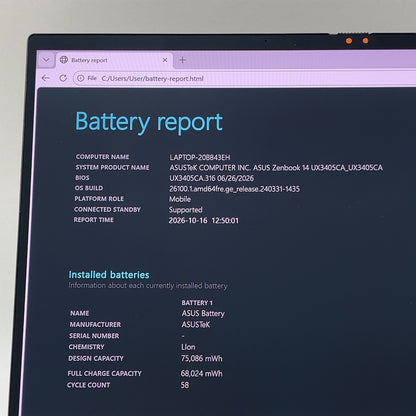The width and height of the screenshot is (416, 416).
Task: Close the Battery report tab
Action: [x=165, y=60]
